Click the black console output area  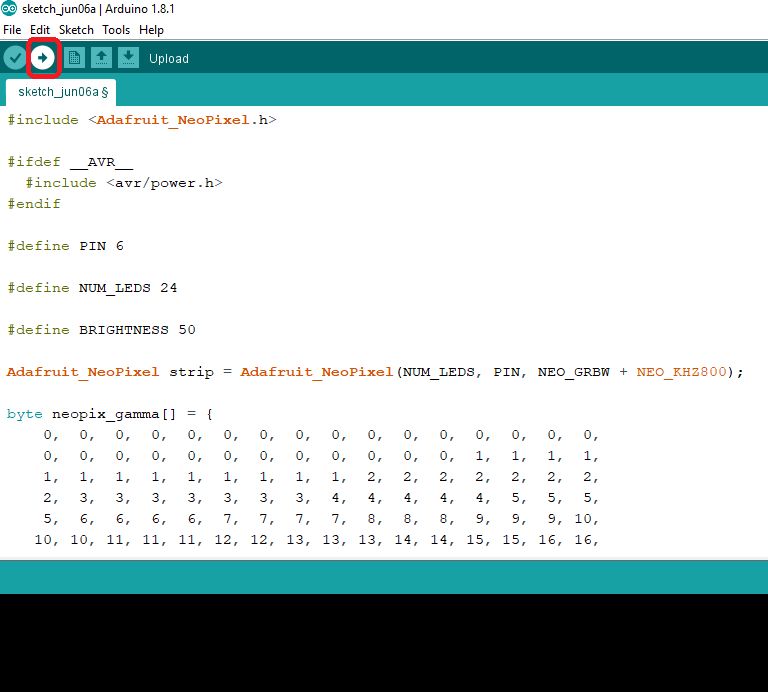[x=384, y=643]
